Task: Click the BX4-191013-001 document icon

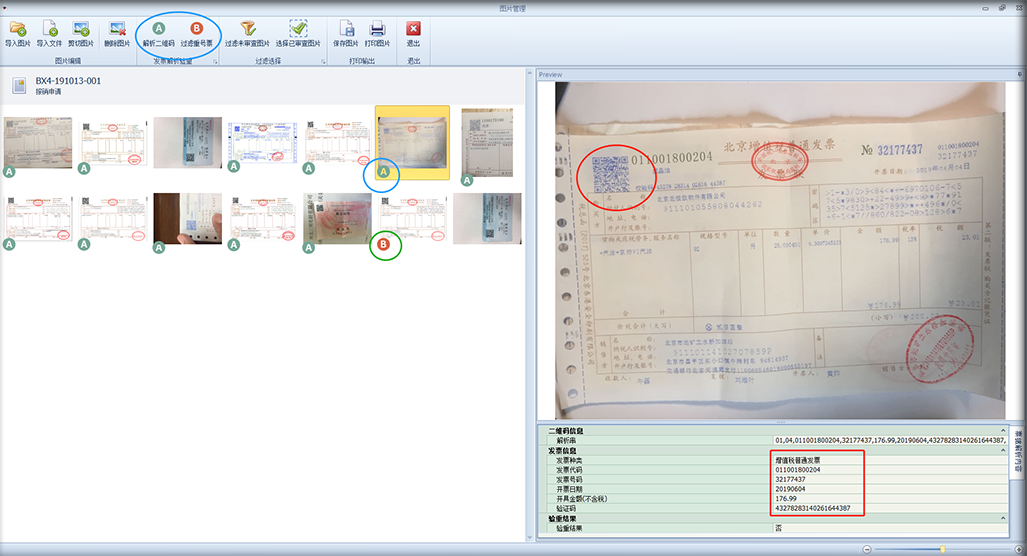Action: click(19, 85)
